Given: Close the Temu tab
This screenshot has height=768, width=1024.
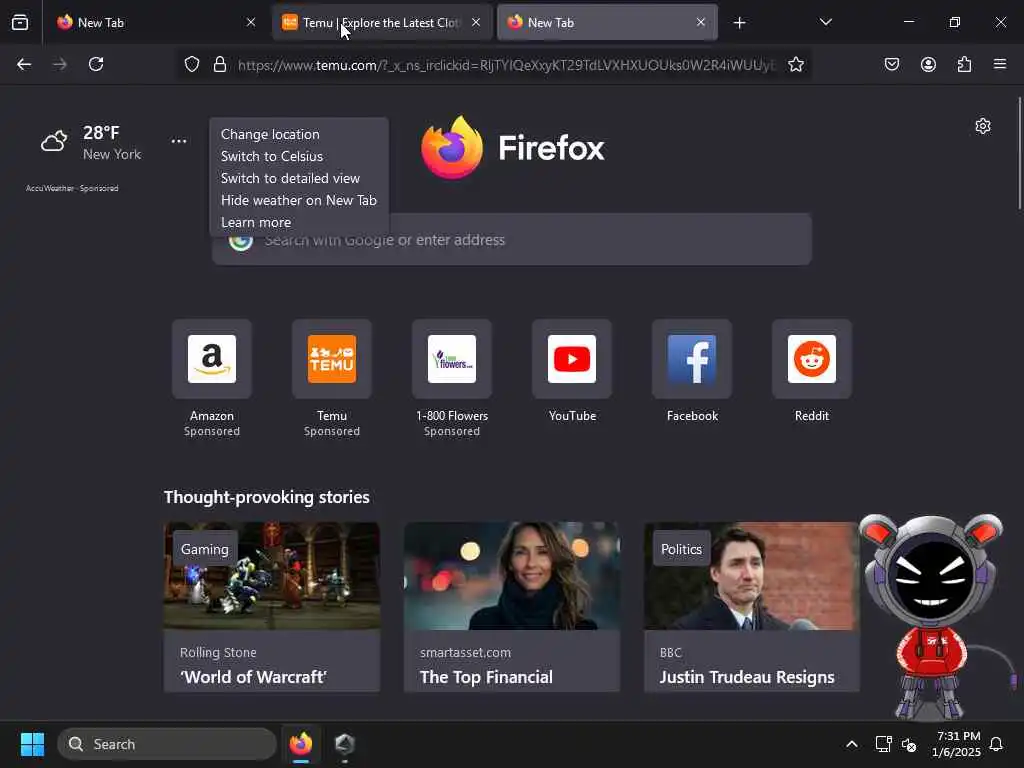Looking at the screenshot, I should [x=476, y=22].
